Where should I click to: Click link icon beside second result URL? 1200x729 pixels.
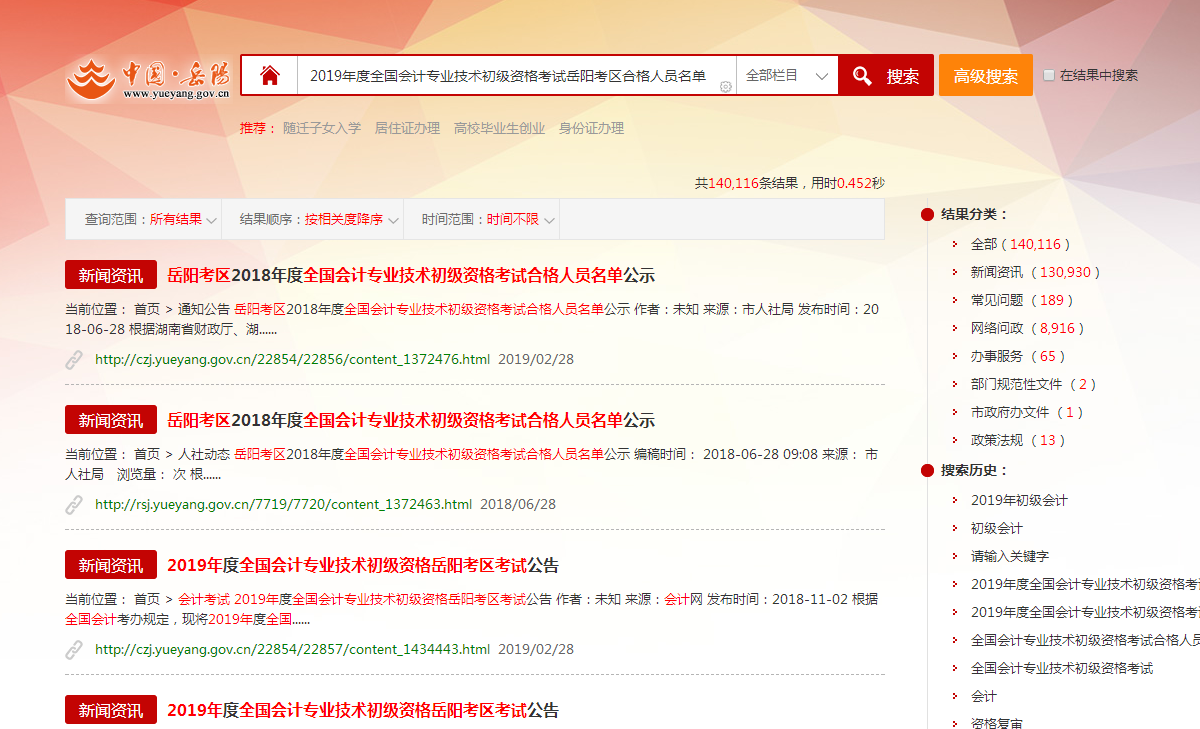[74, 505]
